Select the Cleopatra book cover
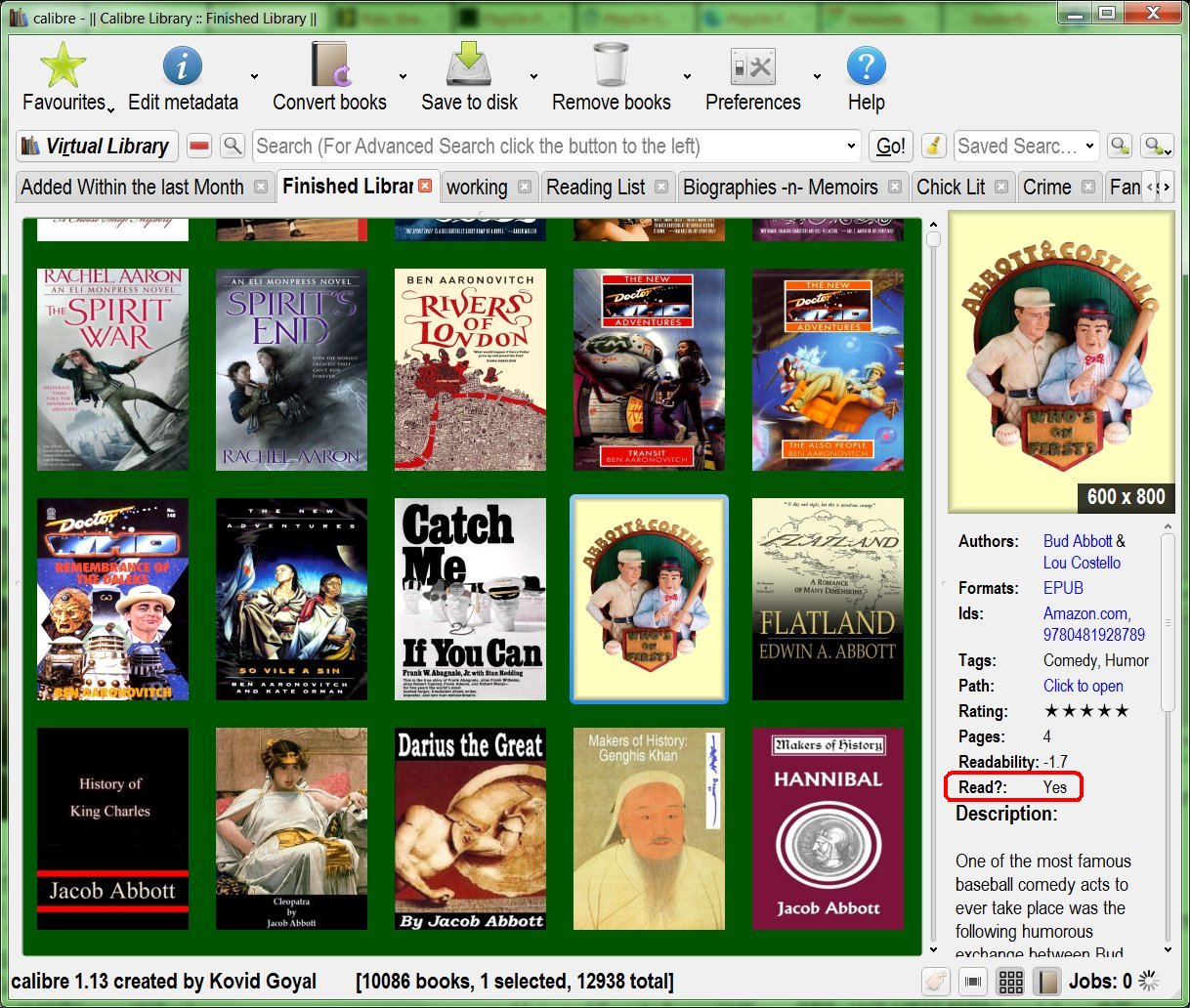Viewport: 1190px width, 1008px height. [291, 828]
